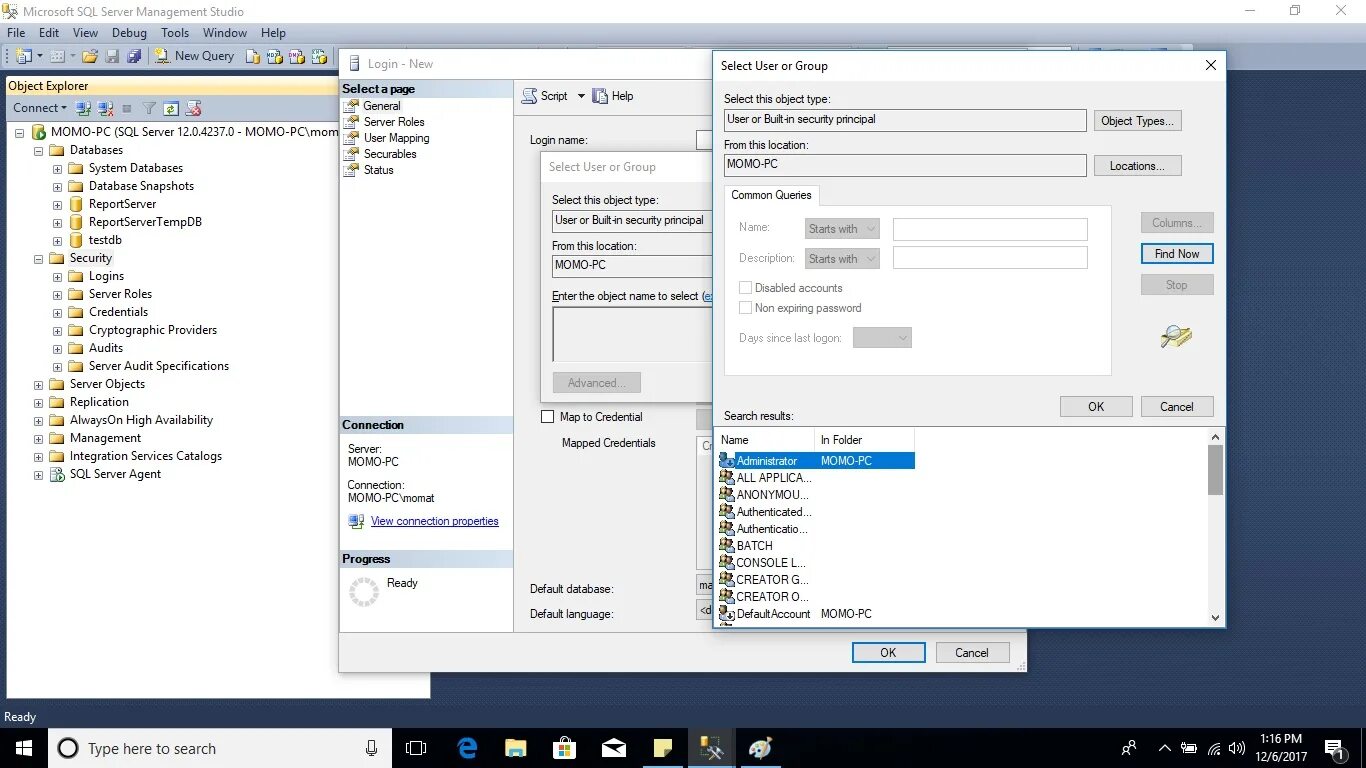Open the Connect dropdown in Object Explorer

tap(40, 108)
